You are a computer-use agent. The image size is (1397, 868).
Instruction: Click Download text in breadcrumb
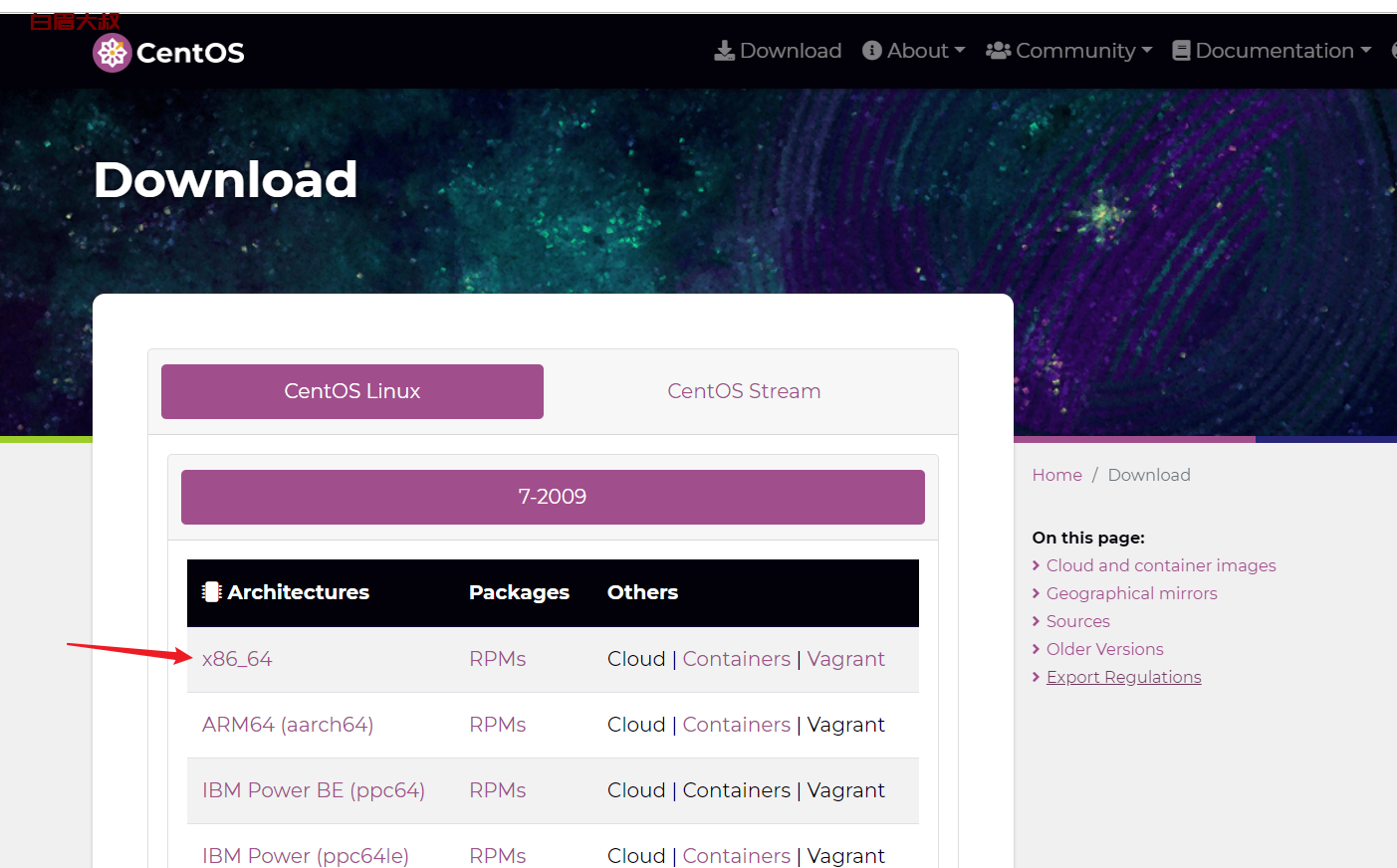pos(1149,475)
